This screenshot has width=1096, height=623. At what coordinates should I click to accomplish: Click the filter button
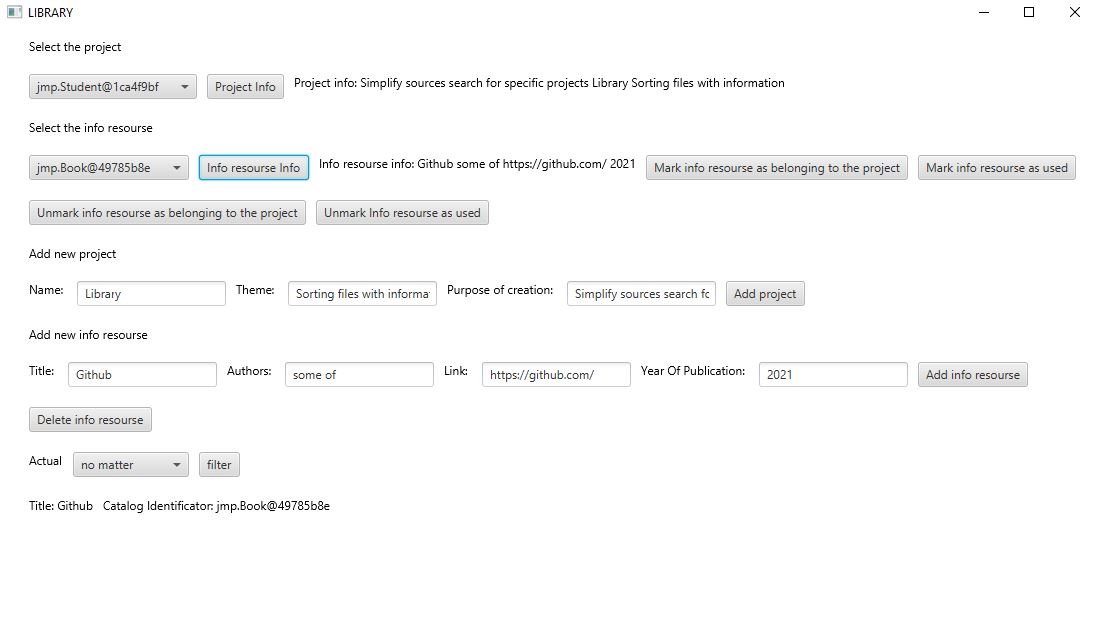(x=219, y=465)
